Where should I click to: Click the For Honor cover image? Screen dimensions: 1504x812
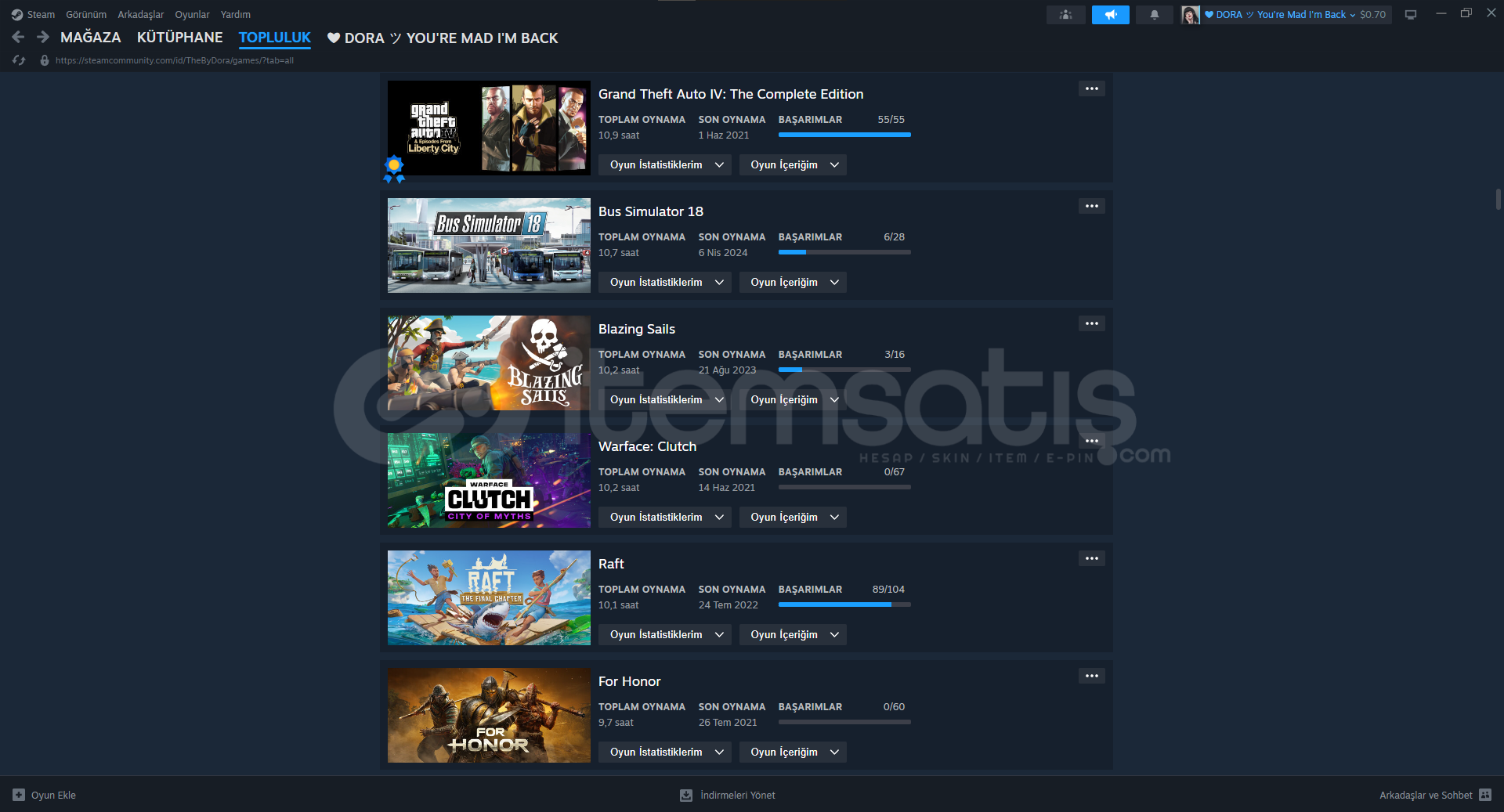coord(489,715)
